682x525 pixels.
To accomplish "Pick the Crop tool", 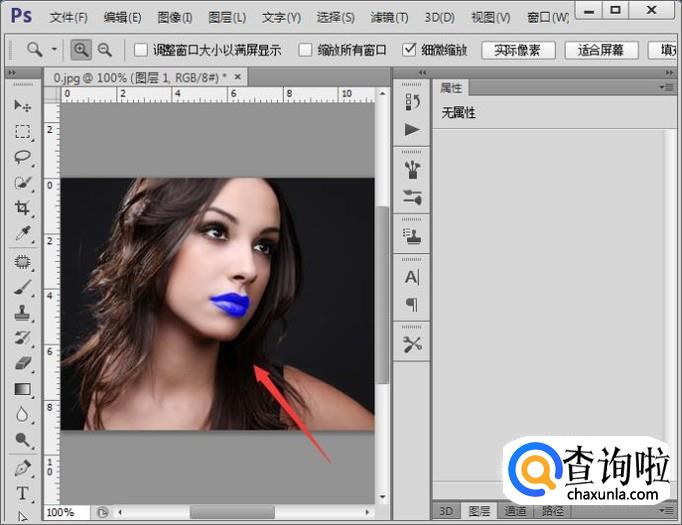I will coord(22,208).
